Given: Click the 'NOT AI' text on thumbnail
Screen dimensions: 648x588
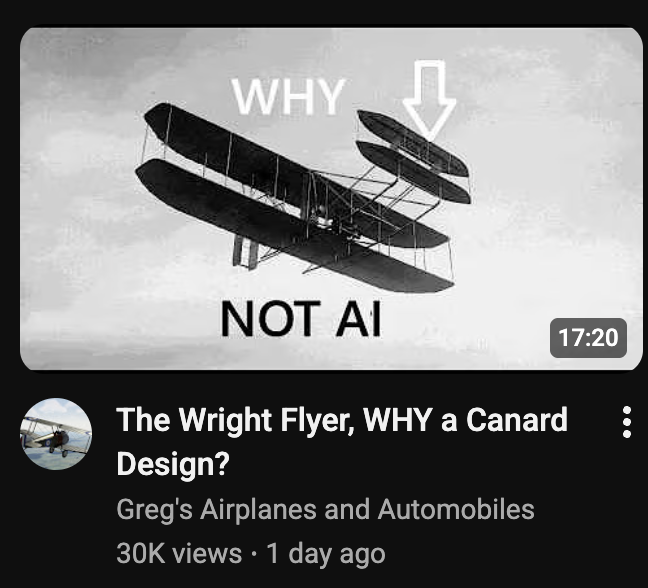Looking at the screenshot, I should (301, 319).
